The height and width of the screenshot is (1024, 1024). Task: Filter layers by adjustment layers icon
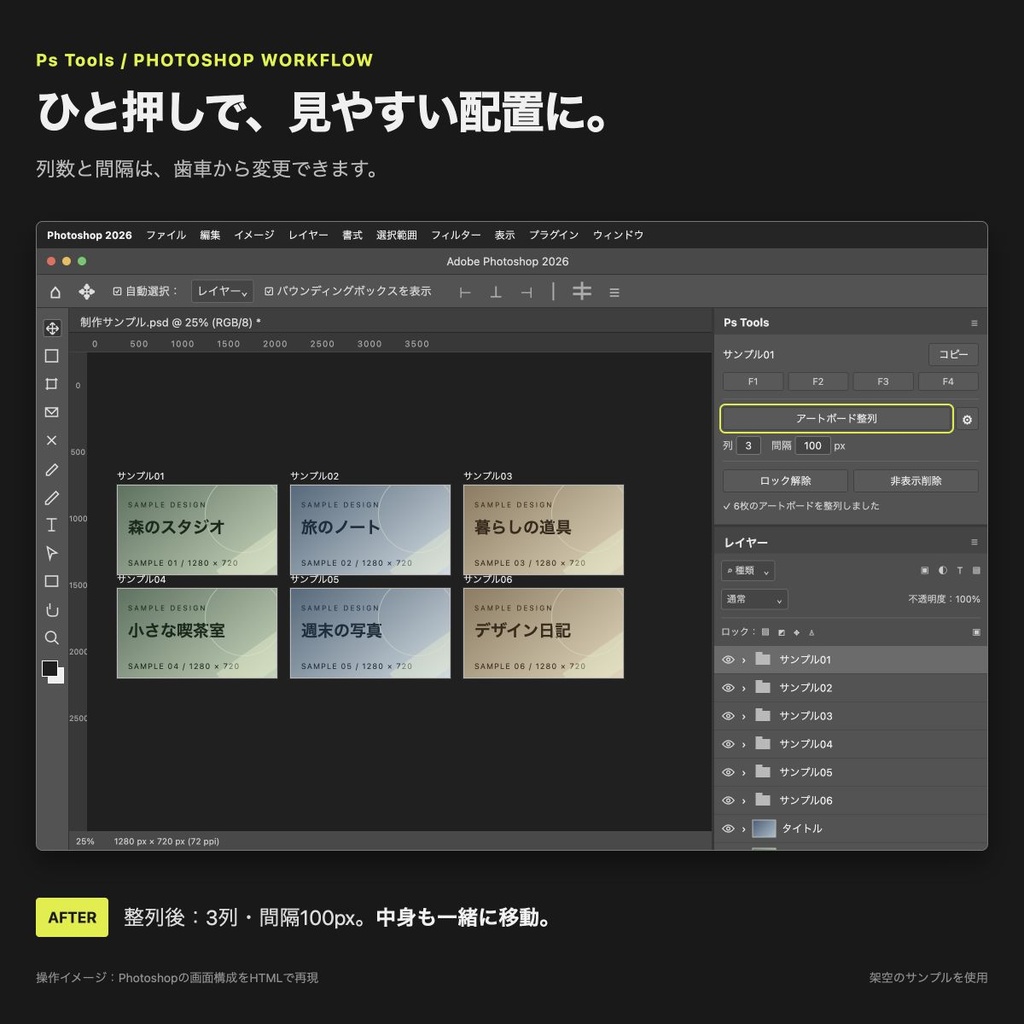pos(942,570)
